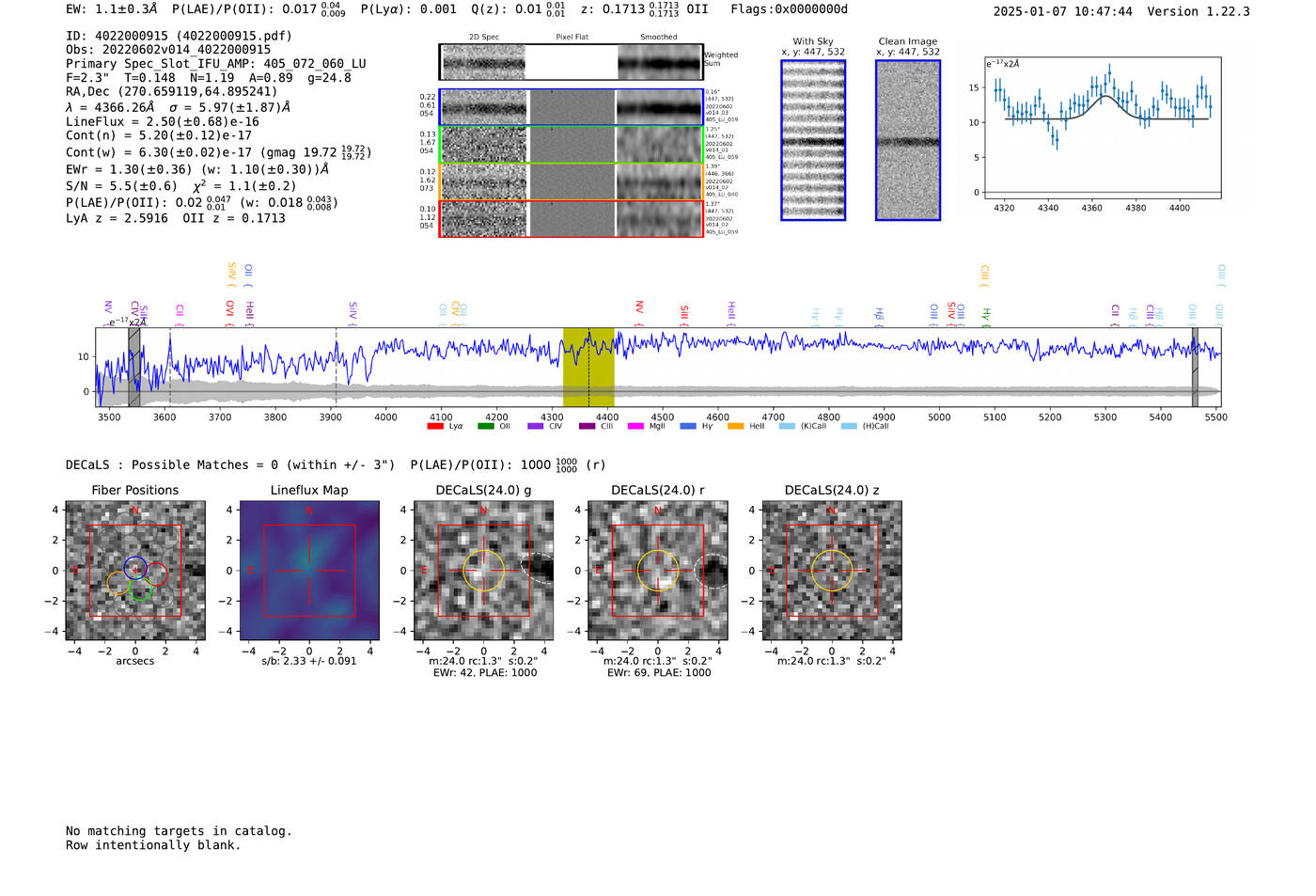Click the hatched gray band near 5460 Å
Viewport: 1316px width, 896px height.
pos(1195,368)
